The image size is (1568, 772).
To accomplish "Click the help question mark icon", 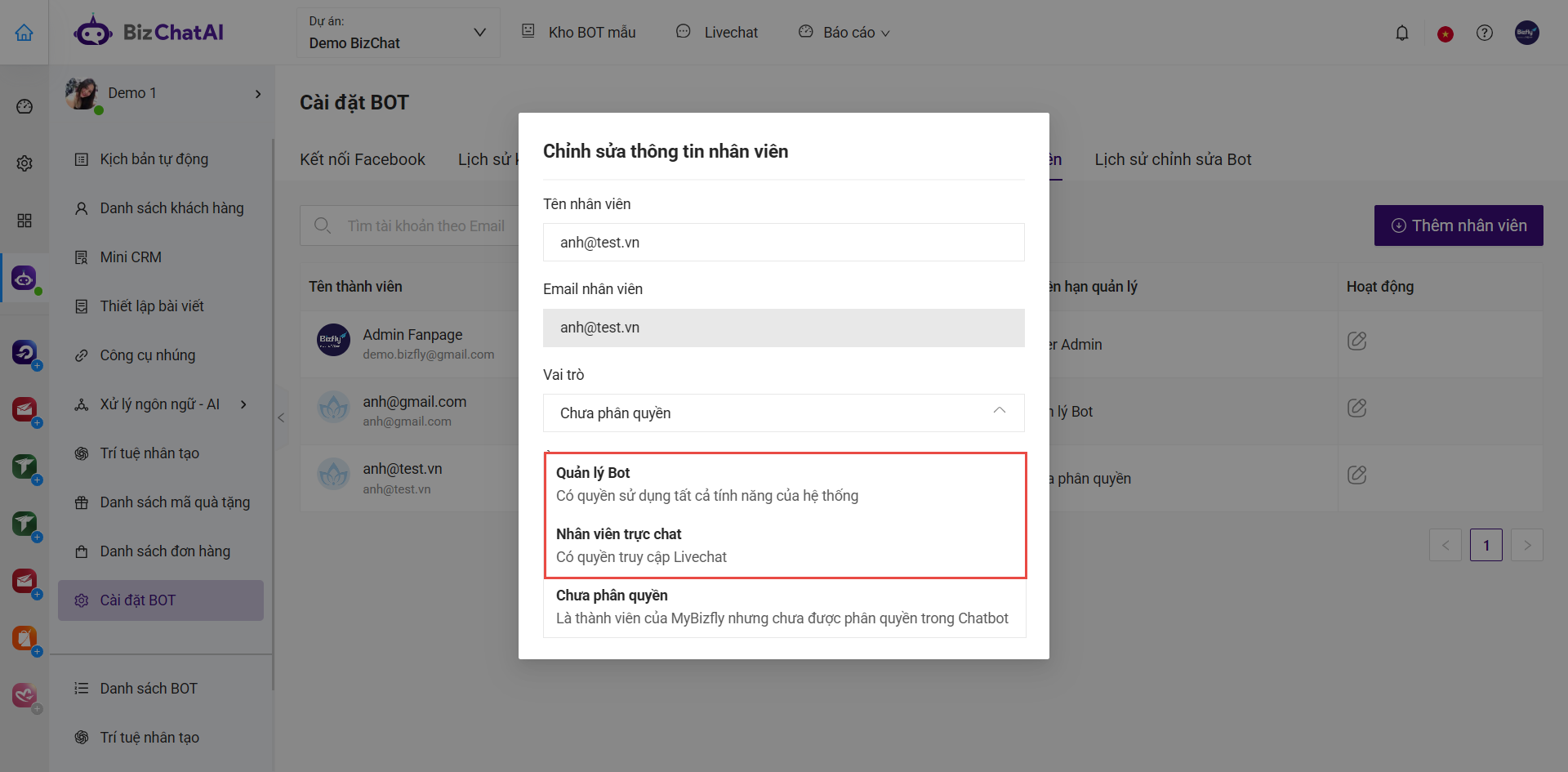I will click(x=1484, y=33).
